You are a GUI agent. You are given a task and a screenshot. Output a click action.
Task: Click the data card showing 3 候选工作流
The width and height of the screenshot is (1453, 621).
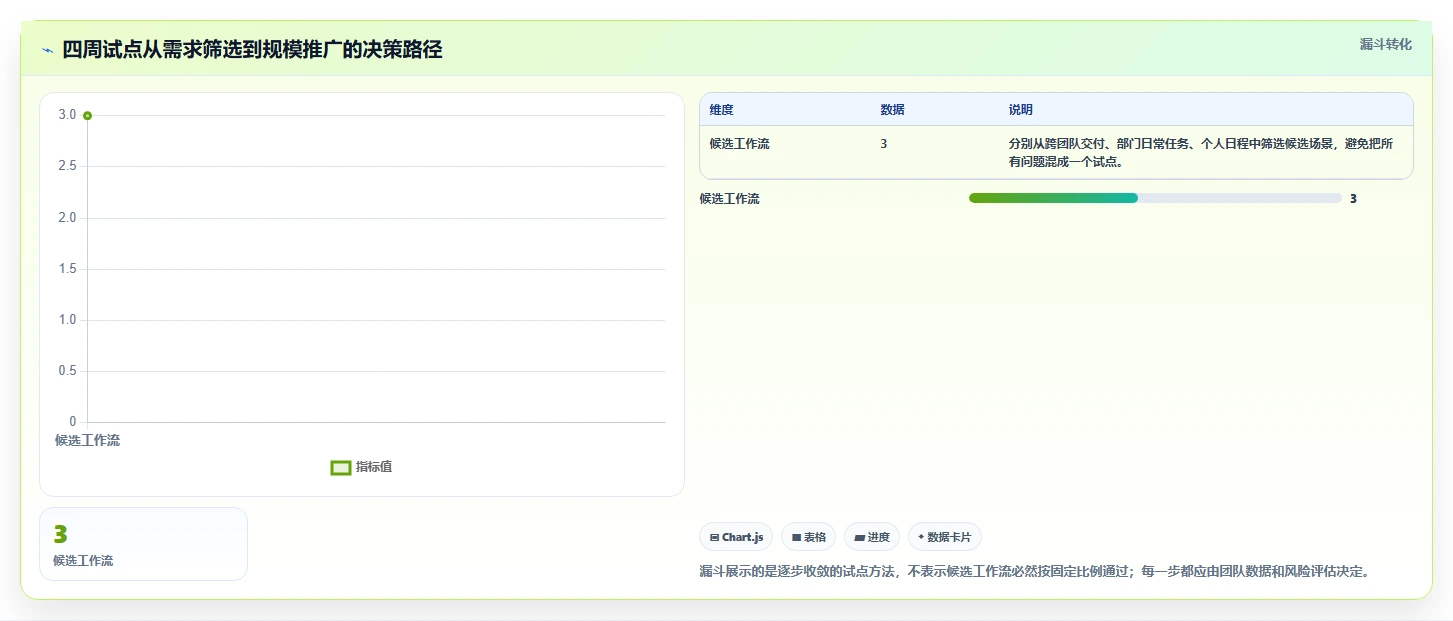click(x=143, y=544)
